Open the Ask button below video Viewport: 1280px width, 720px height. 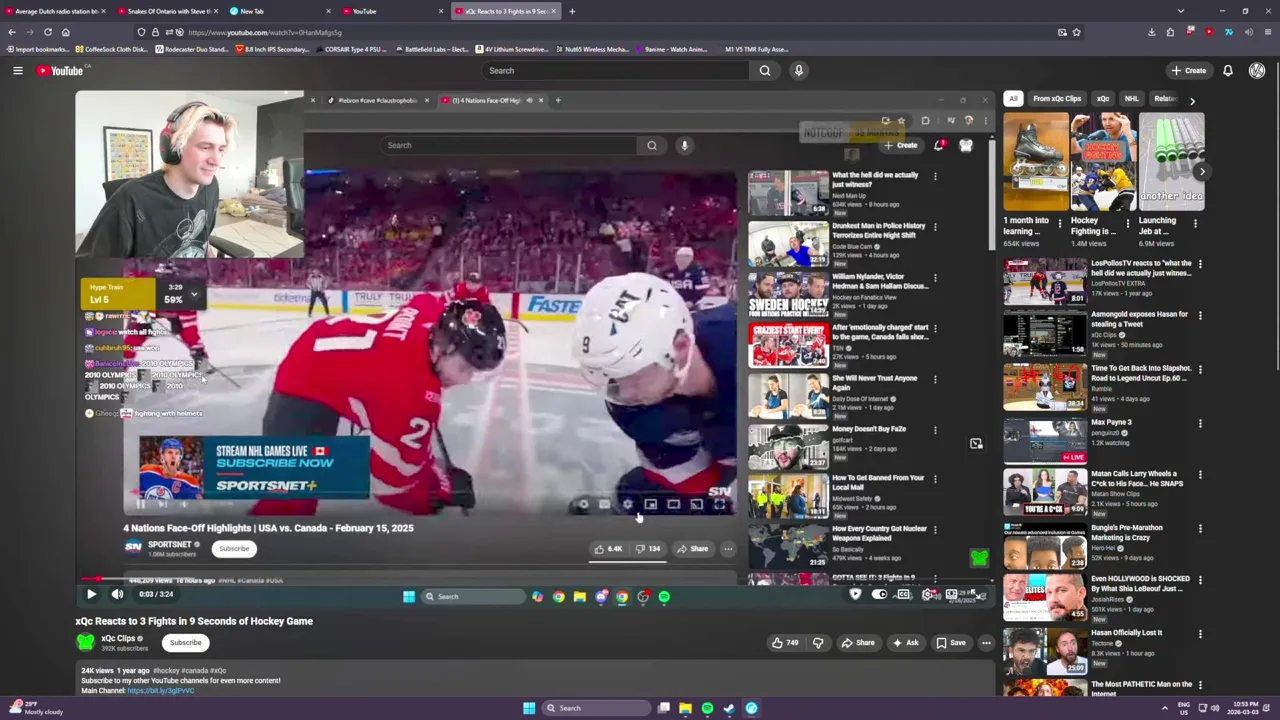[906, 643]
